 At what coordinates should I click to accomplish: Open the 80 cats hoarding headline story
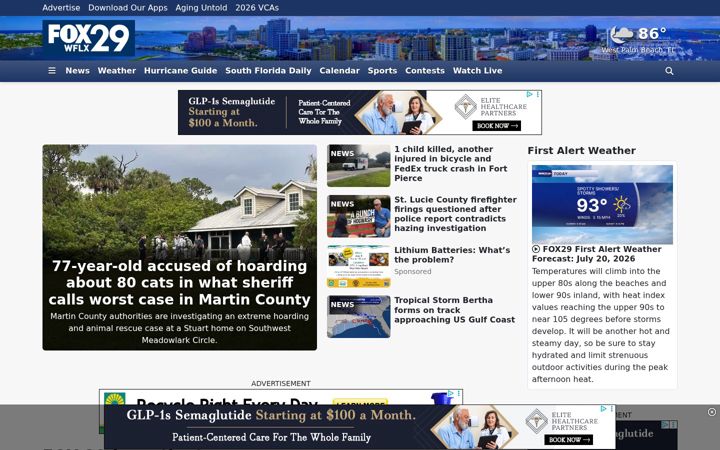pyautogui.click(x=180, y=282)
